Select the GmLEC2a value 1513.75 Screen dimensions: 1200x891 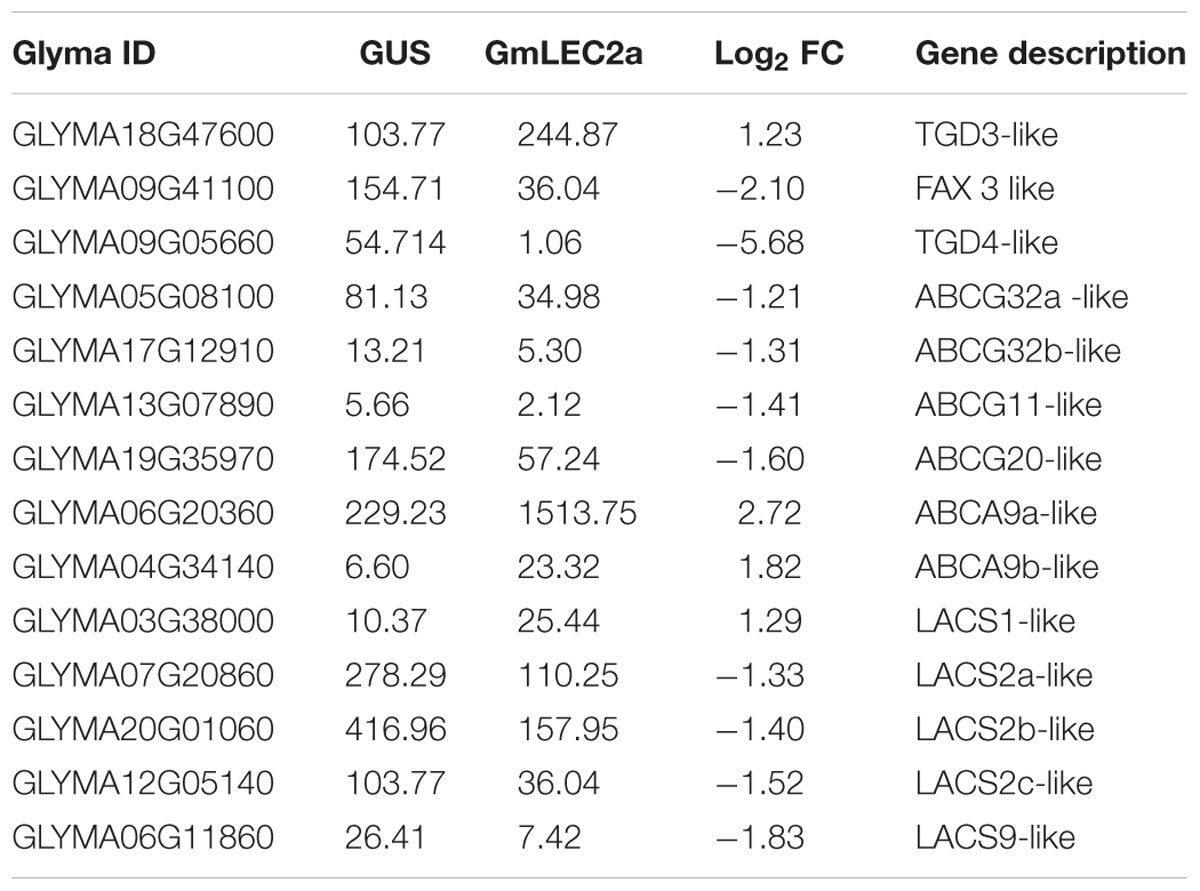[576, 513]
